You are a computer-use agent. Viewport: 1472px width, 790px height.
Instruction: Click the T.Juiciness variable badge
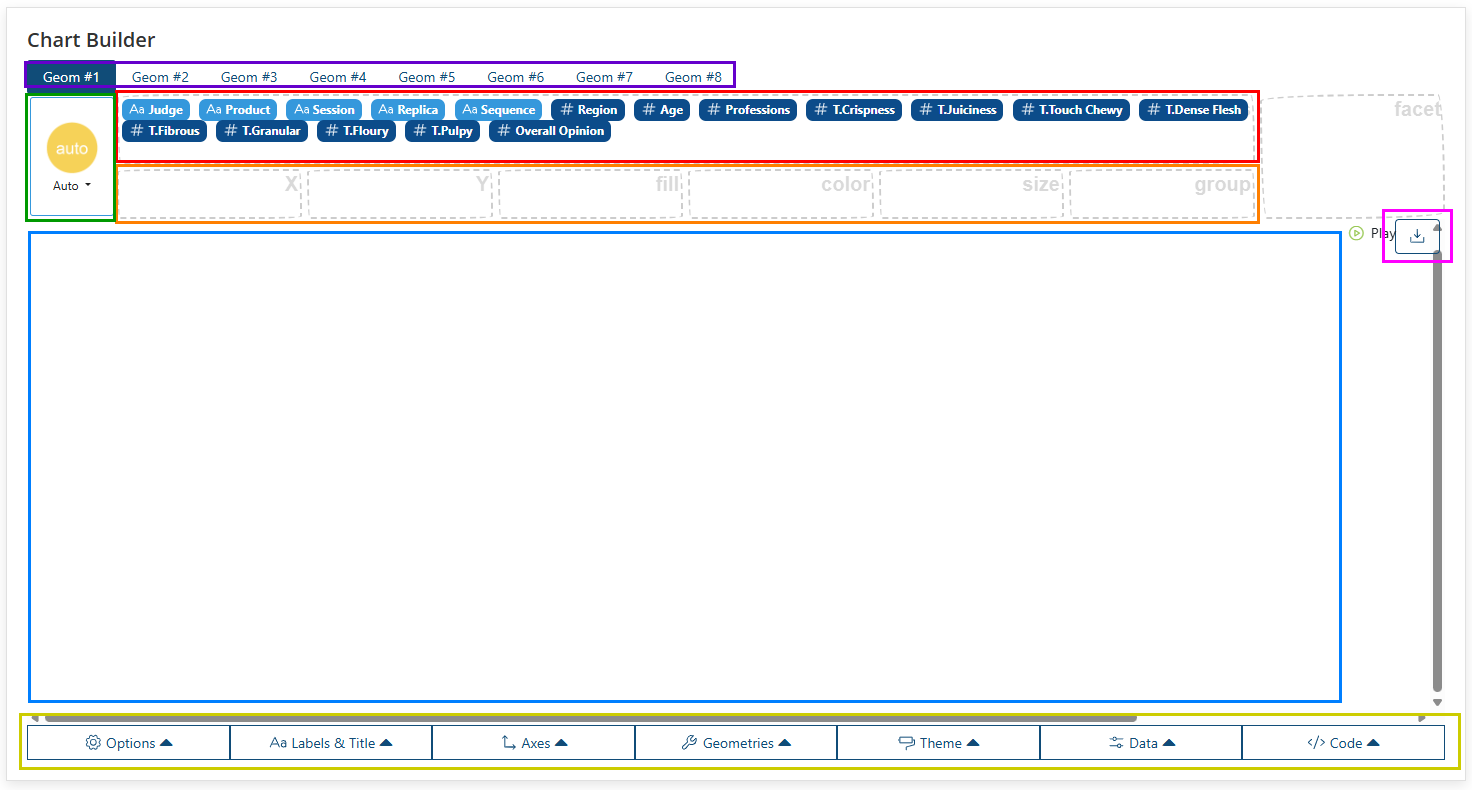click(x=957, y=110)
